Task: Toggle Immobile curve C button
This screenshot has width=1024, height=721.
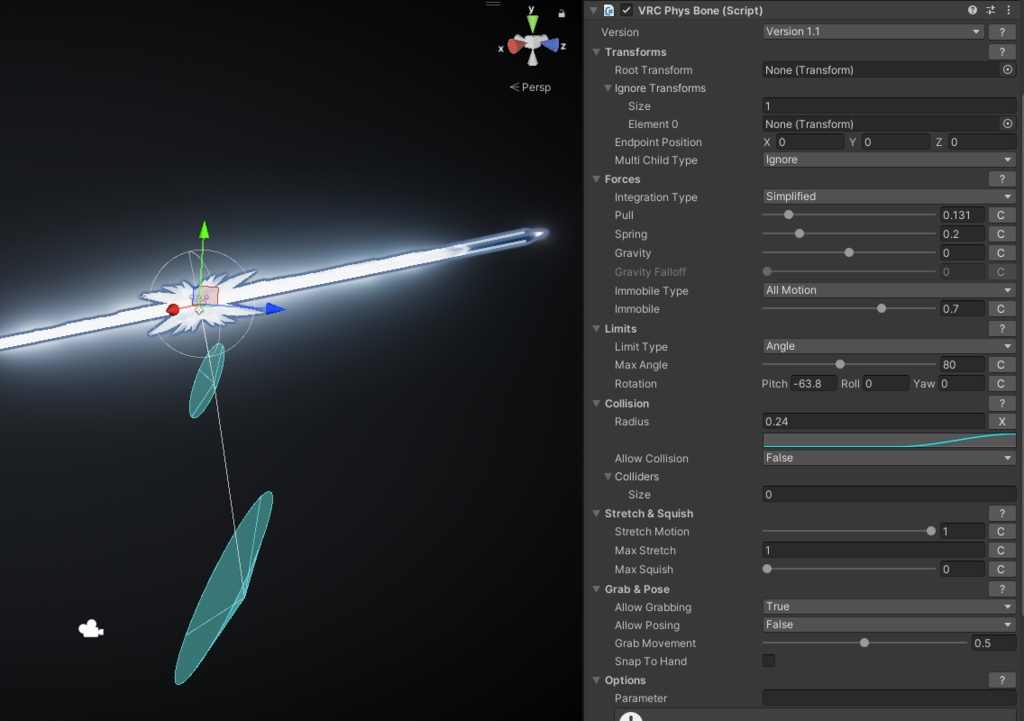Action: point(1000,309)
